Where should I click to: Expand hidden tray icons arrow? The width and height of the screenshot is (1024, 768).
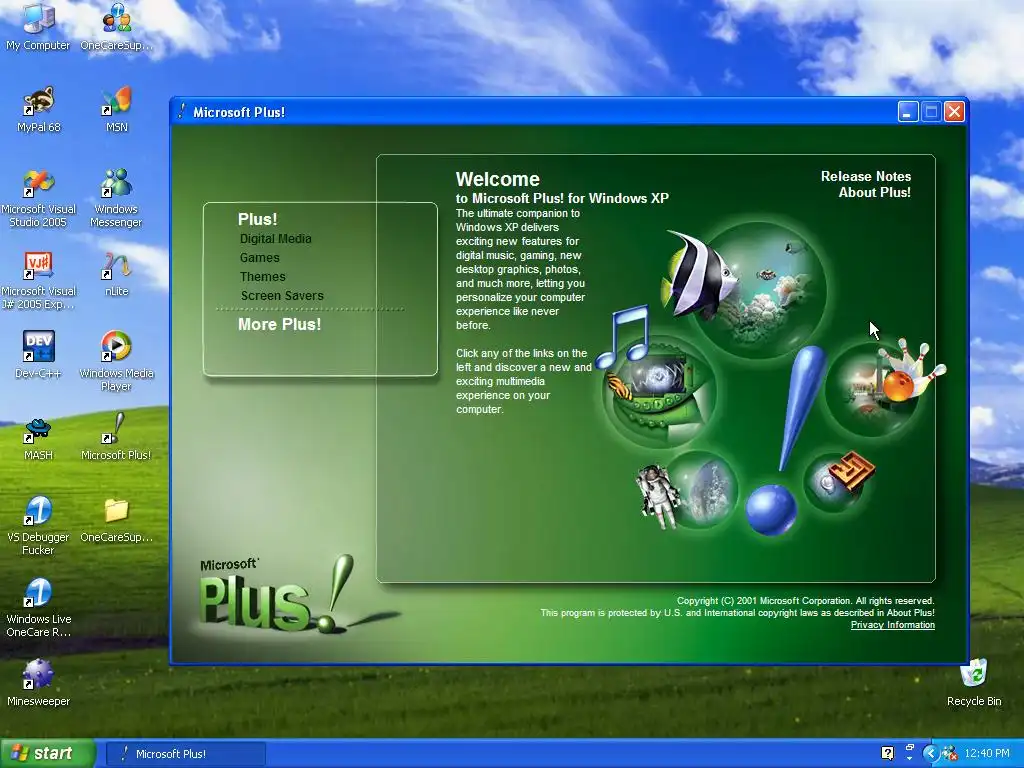click(x=932, y=754)
